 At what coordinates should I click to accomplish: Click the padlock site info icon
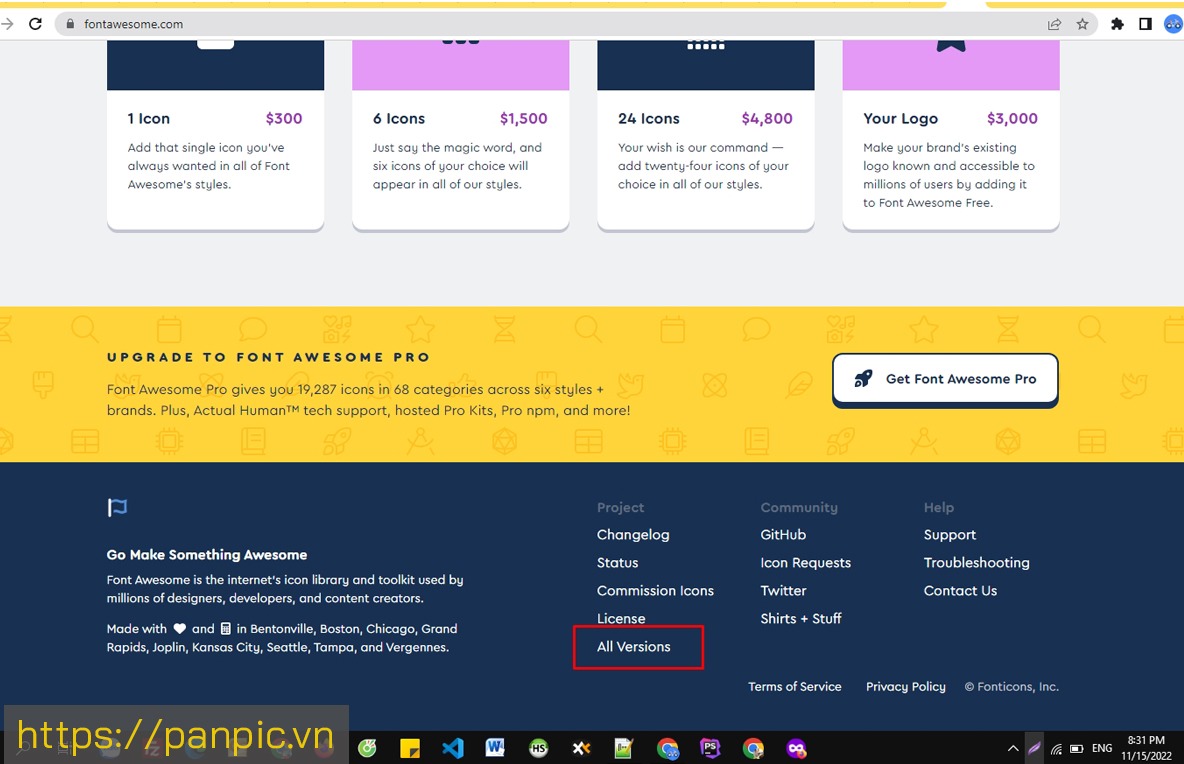(70, 23)
